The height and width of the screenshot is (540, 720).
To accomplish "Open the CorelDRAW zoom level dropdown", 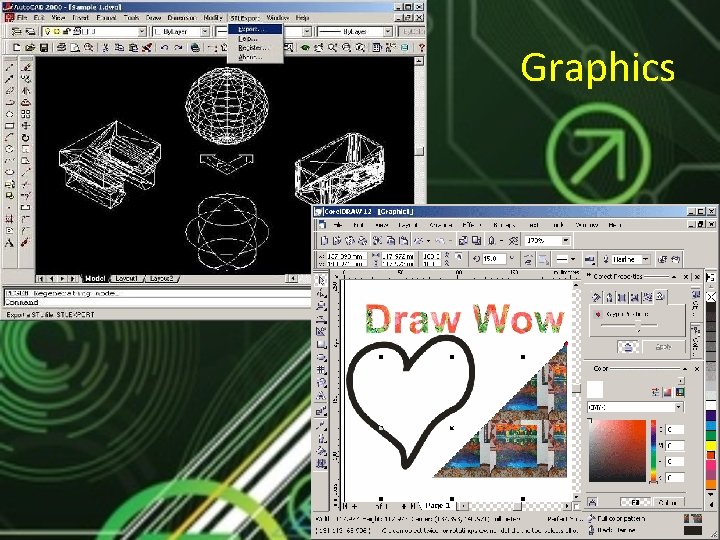I will point(566,240).
